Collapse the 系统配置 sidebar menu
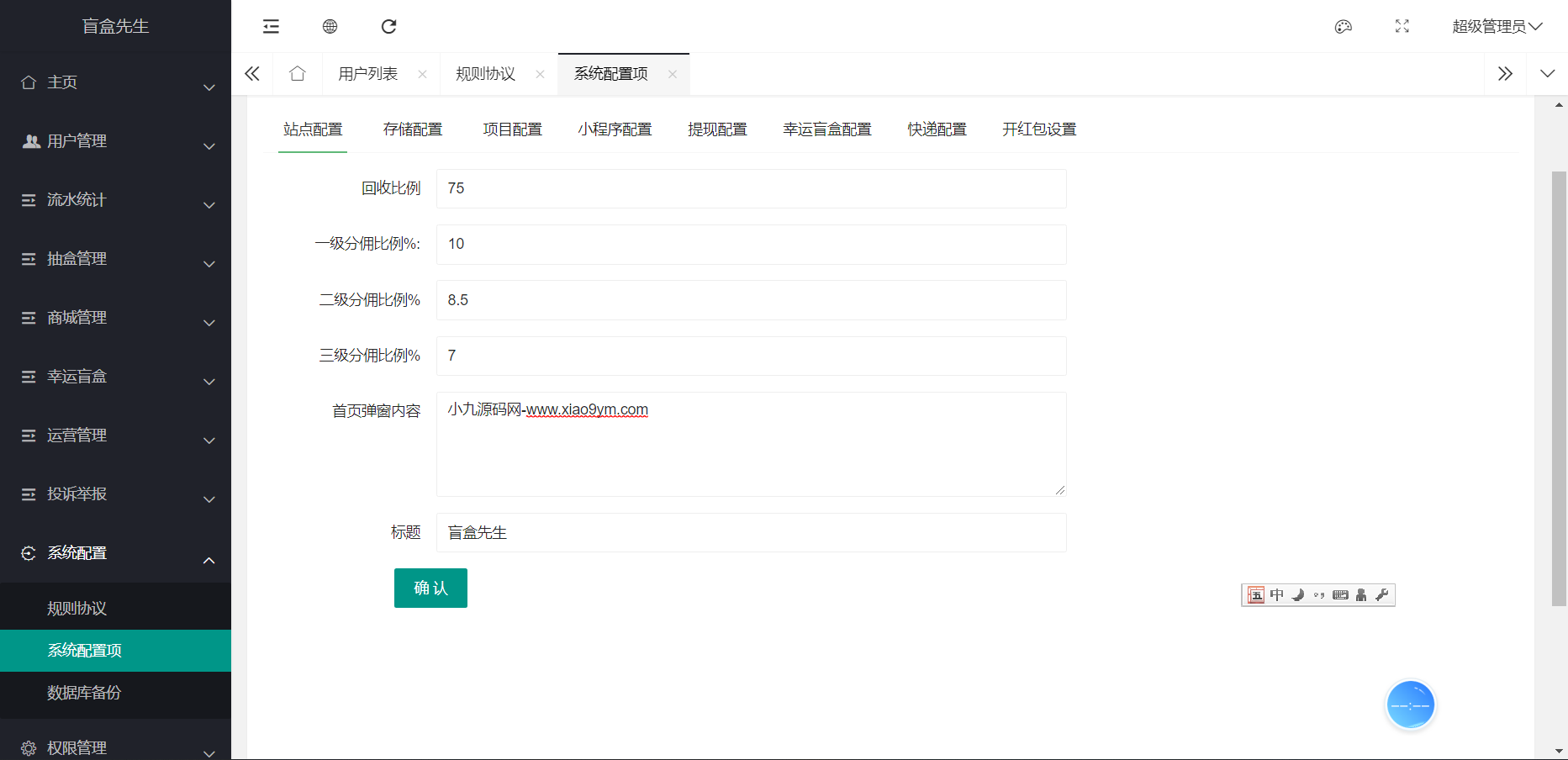 coord(209,560)
